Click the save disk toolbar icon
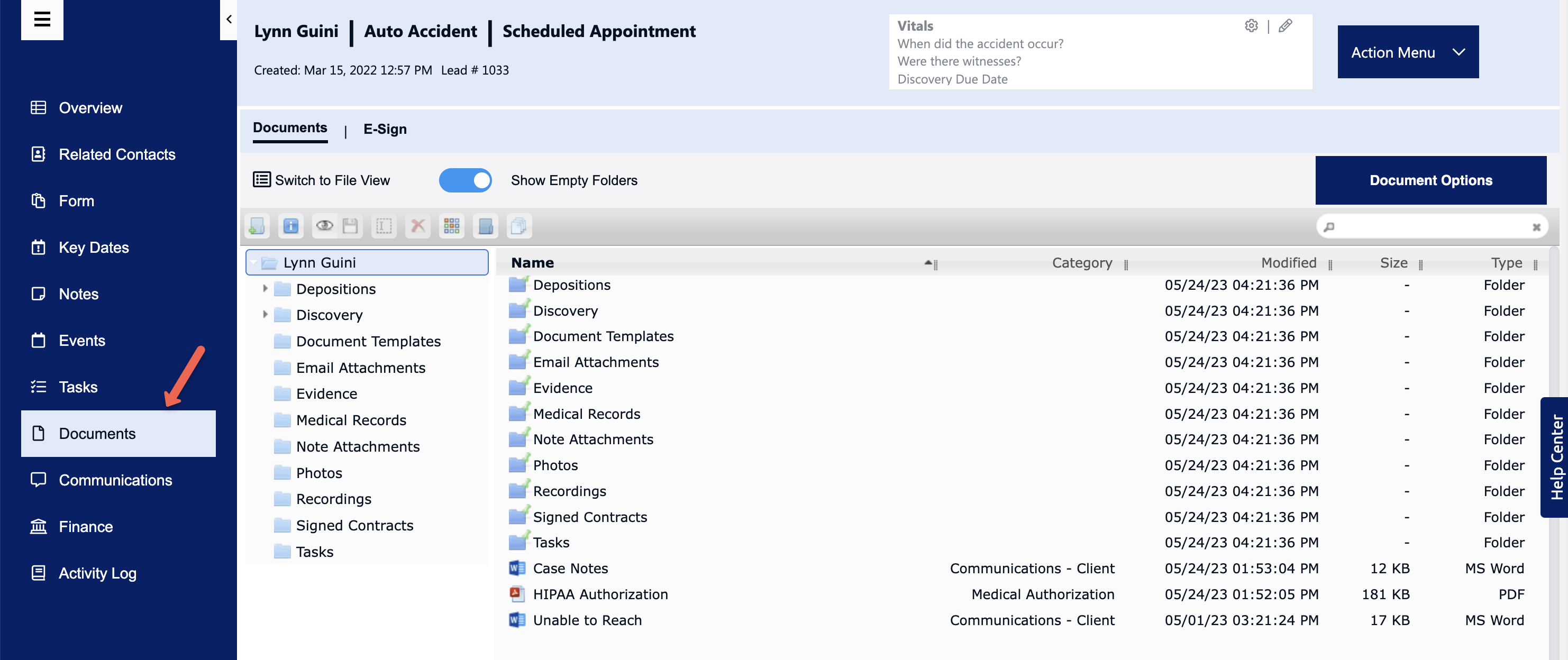The image size is (1568, 660). click(350, 226)
